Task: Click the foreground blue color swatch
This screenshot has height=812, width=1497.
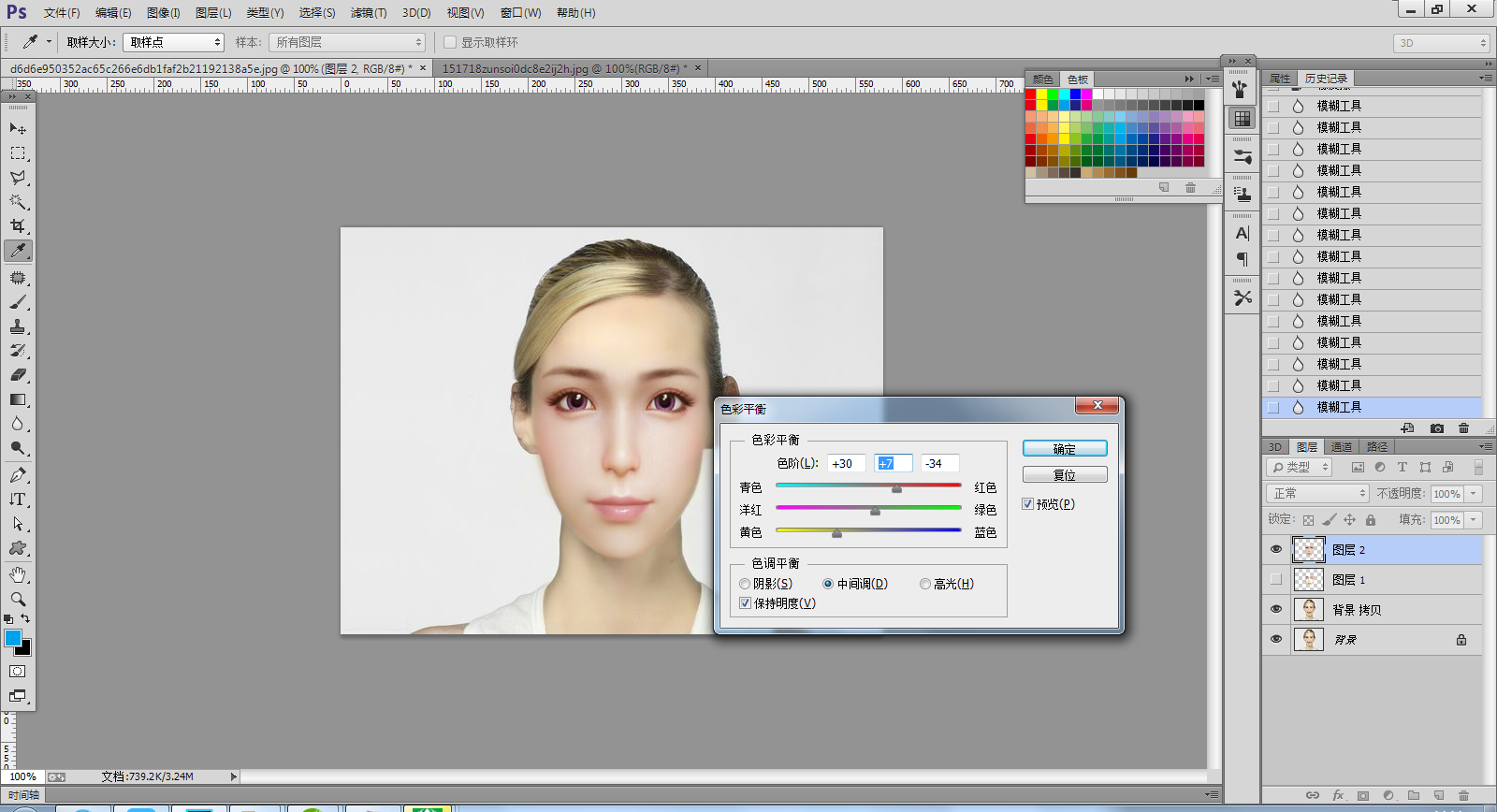Action: point(13,638)
